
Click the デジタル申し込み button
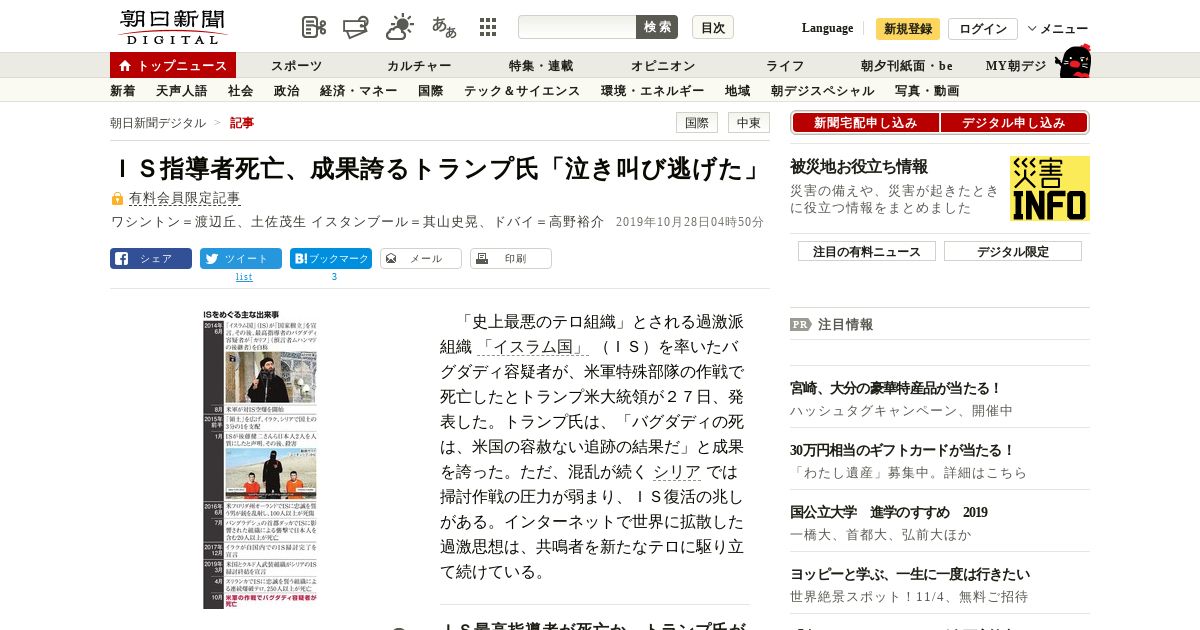click(x=1014, y=123)
